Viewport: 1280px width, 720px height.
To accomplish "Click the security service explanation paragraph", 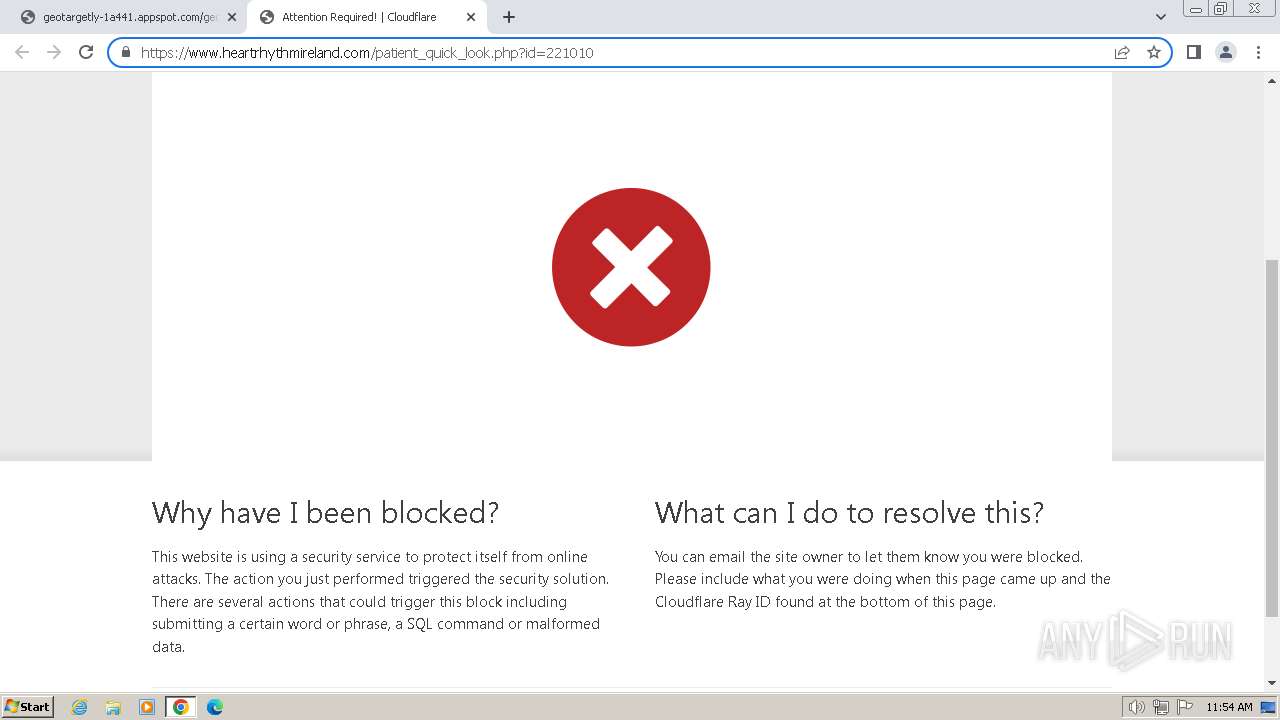I will point(381,601).
